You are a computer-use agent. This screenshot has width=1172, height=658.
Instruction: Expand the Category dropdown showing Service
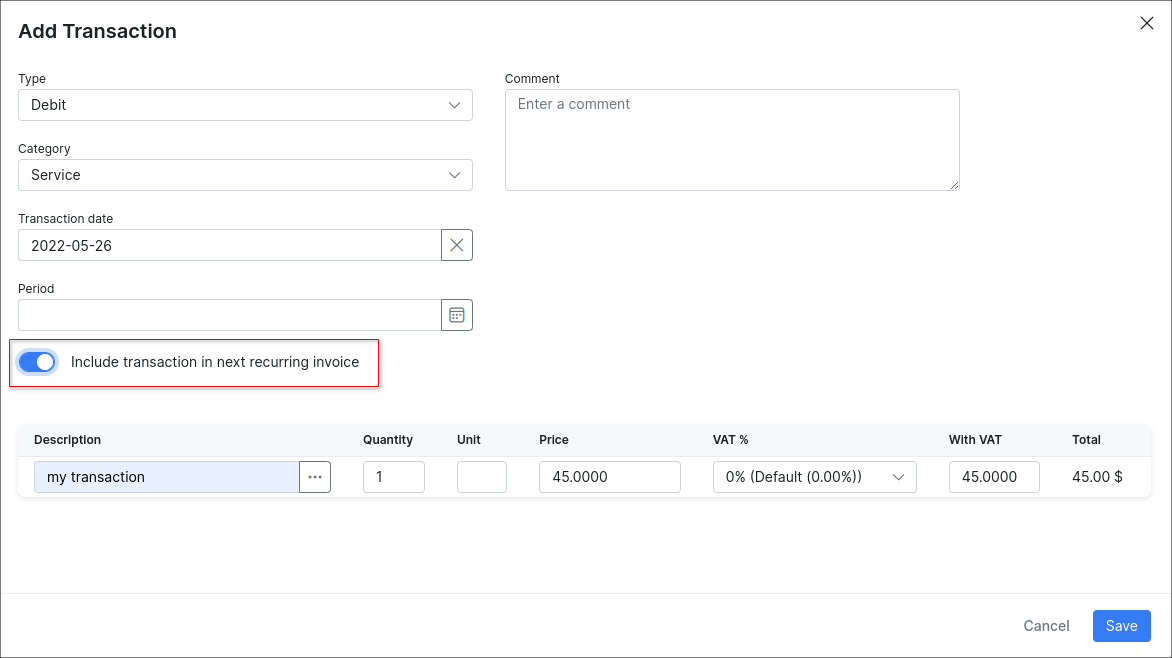coord(245,175)
